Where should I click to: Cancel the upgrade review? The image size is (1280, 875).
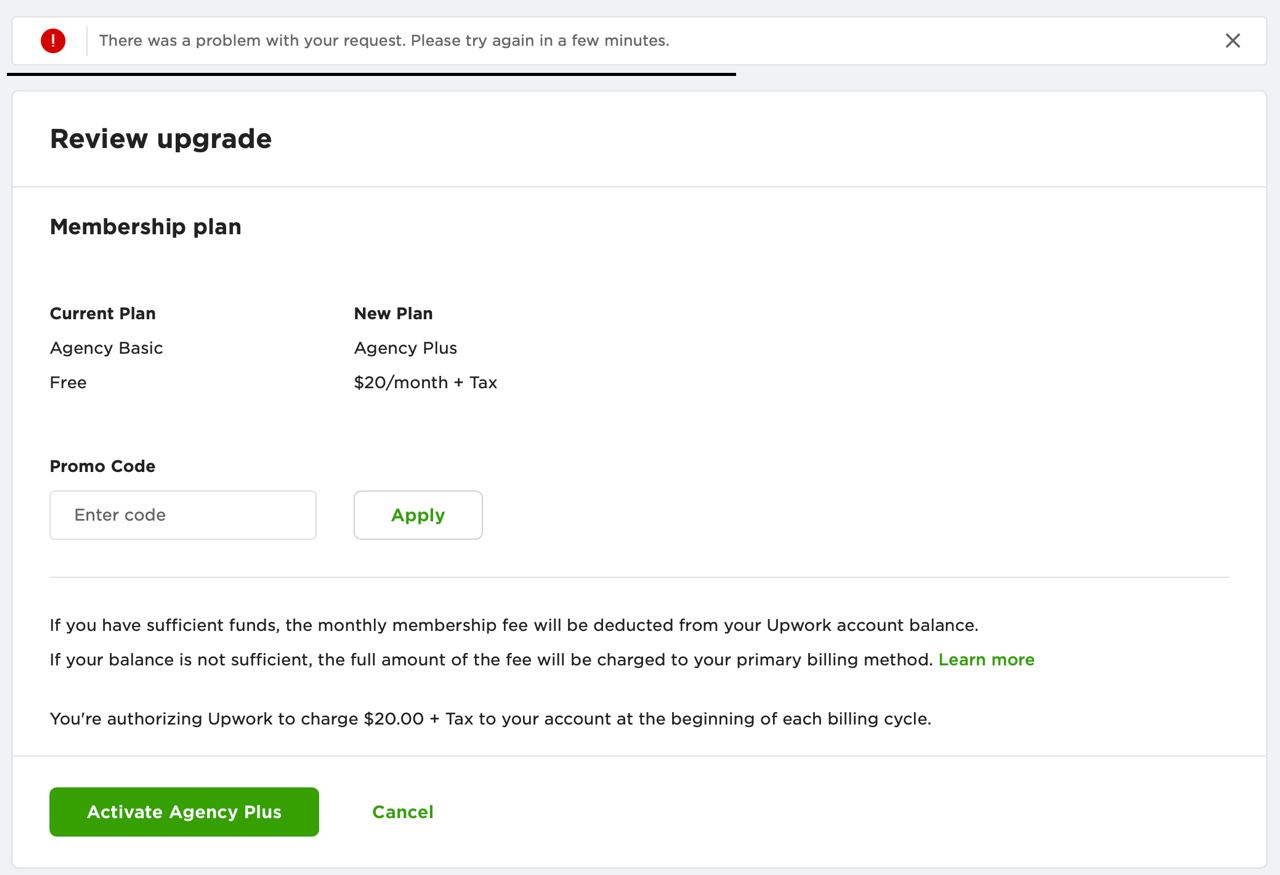[402, 812]
